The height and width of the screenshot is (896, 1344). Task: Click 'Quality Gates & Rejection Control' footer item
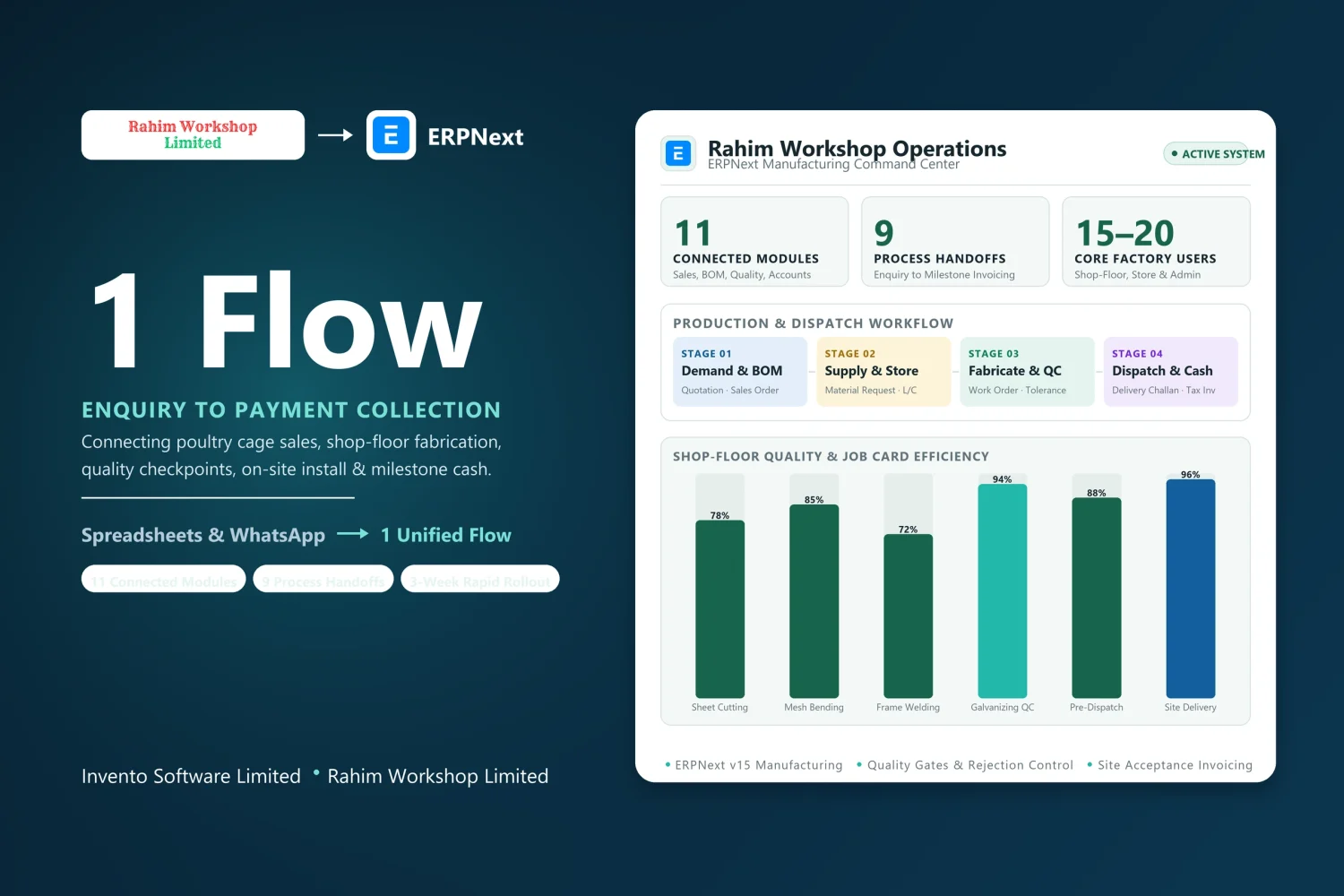[969, 765]
